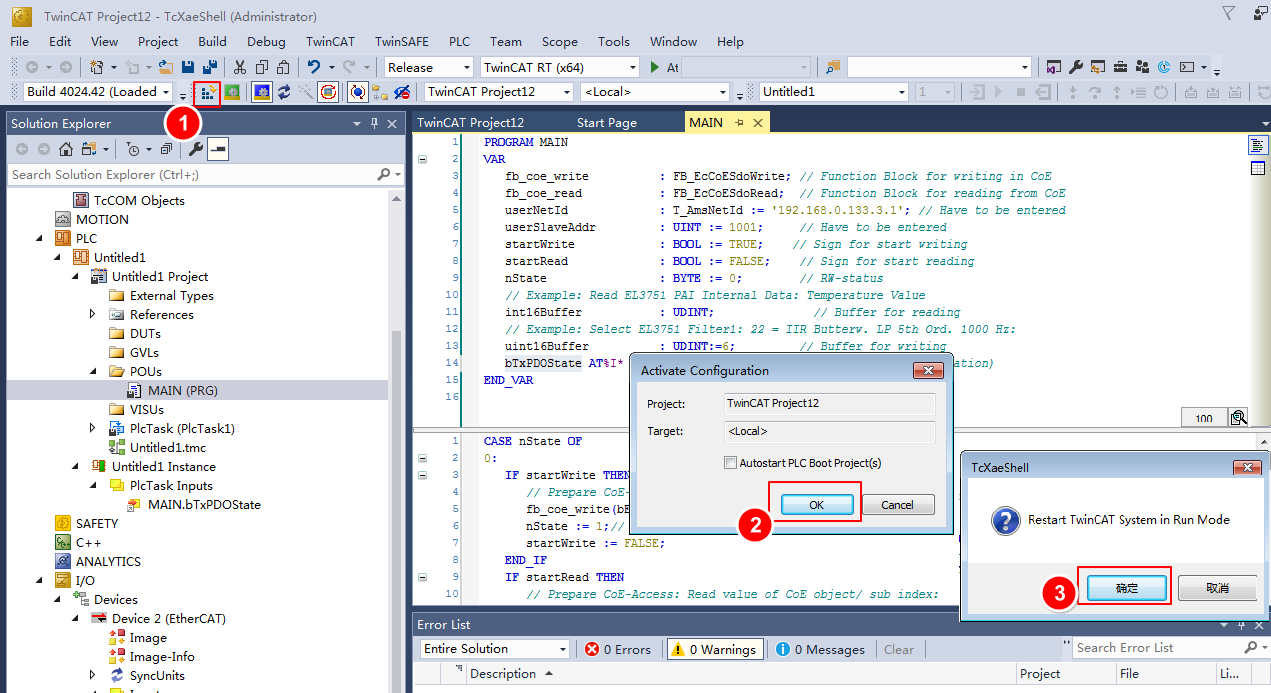Close the Activate Configuration dialog
Image resolution: width=1271 pixels, height=693 pixels.
point(929,370)
